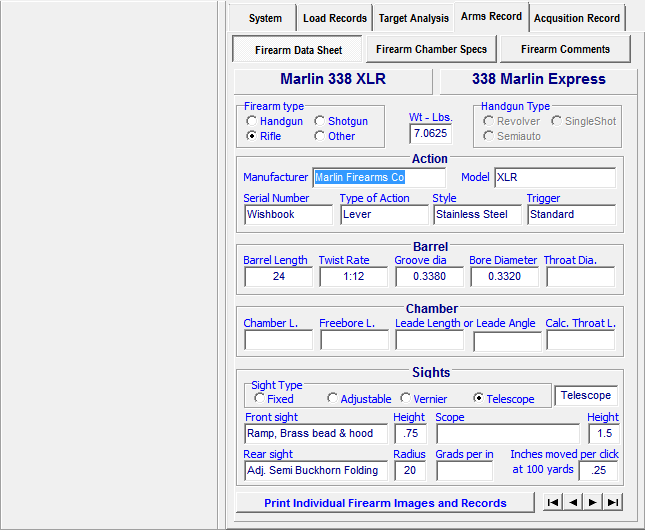Viewport: 645px width, 531px height.
Task: Jump to first firearm record
Action: pyautogui.click(x=553, y=502)
